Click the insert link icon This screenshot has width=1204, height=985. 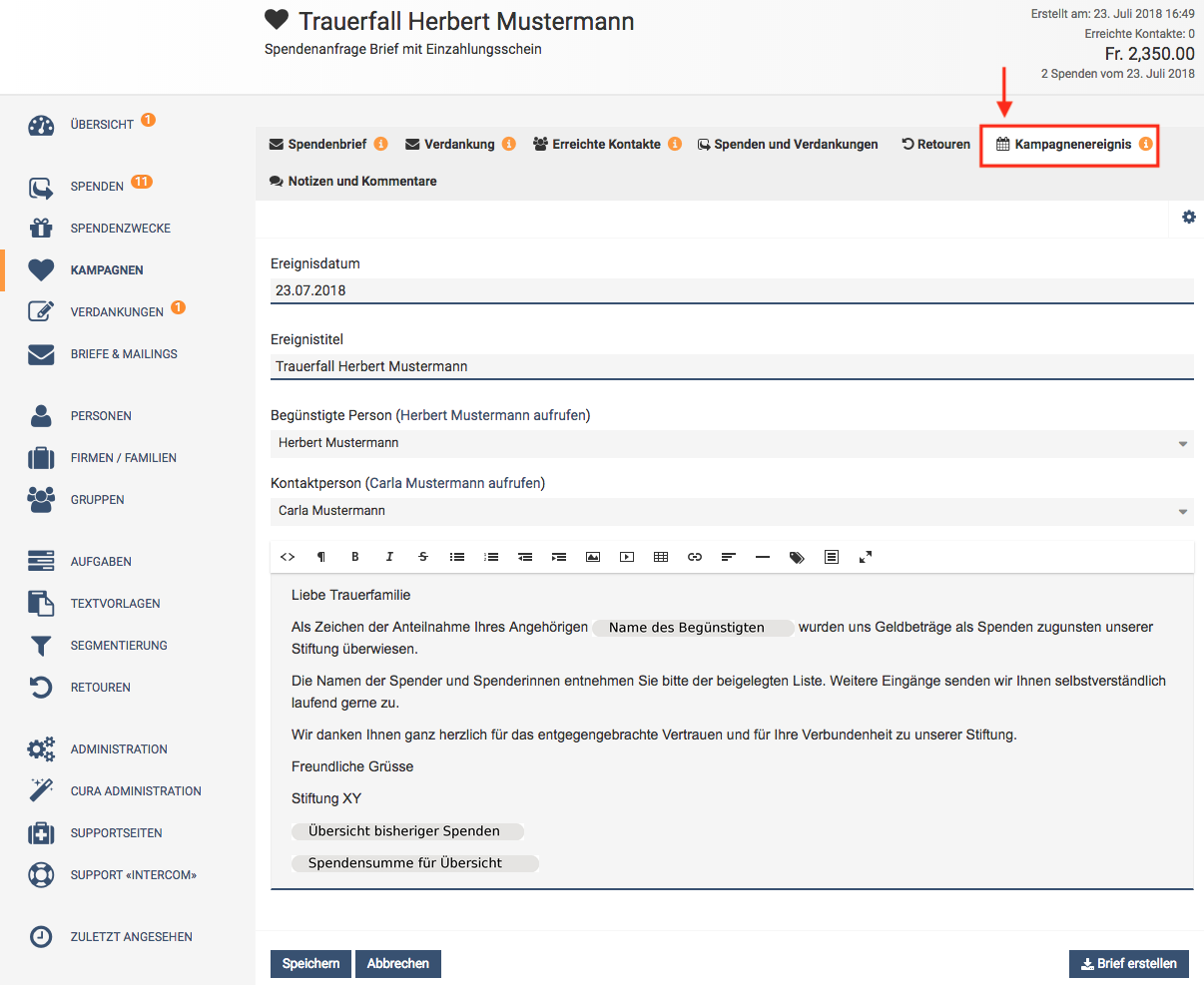point(695,557)
